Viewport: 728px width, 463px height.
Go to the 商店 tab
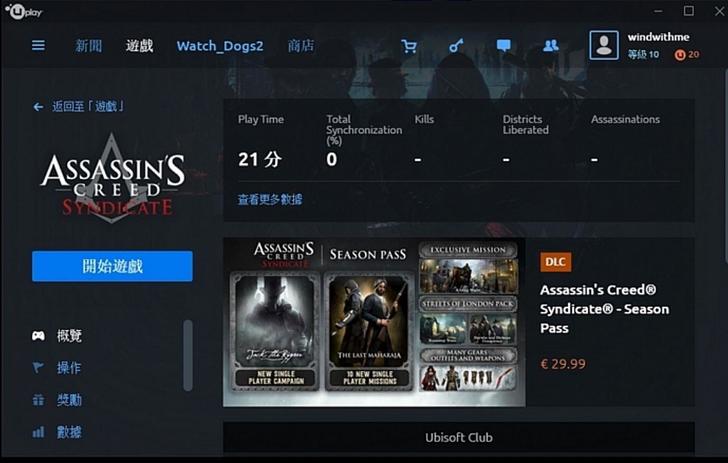(x=301, y=46)
